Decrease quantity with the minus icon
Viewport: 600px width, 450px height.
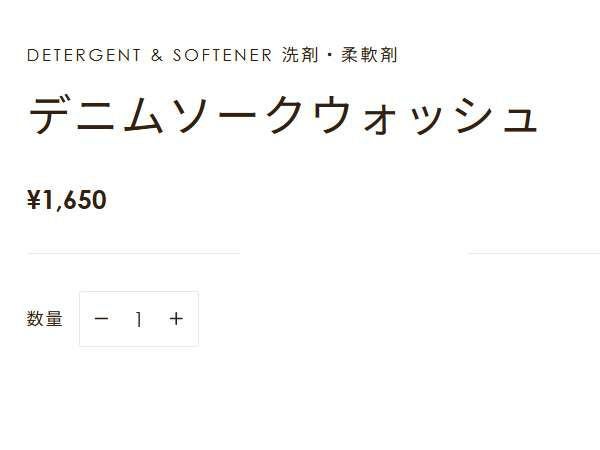(100, 319)
